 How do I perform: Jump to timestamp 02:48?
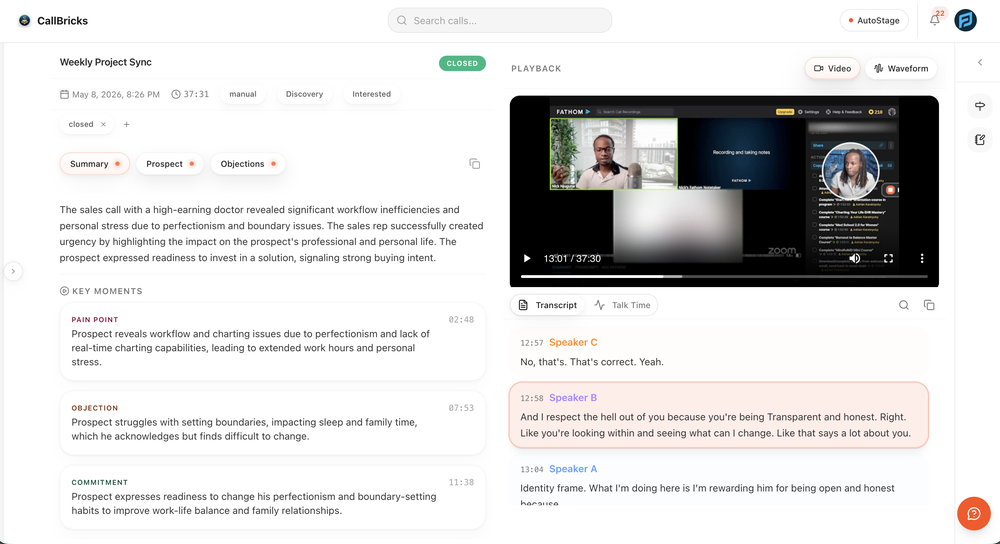pyautogui.click(x=460, y=320)
